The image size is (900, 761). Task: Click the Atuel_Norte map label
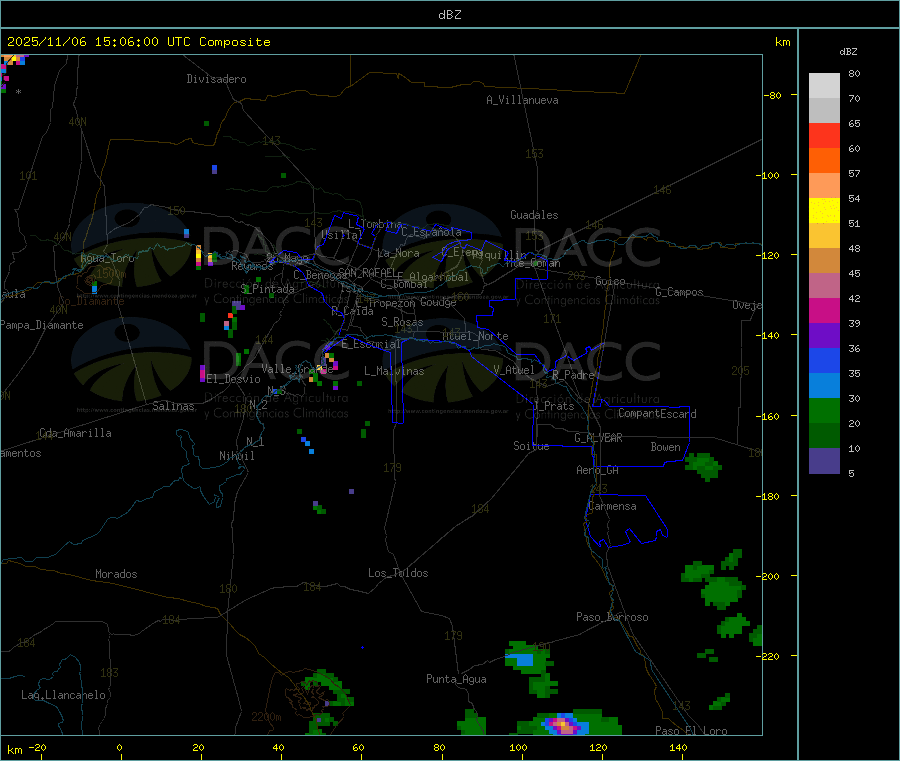475,336
